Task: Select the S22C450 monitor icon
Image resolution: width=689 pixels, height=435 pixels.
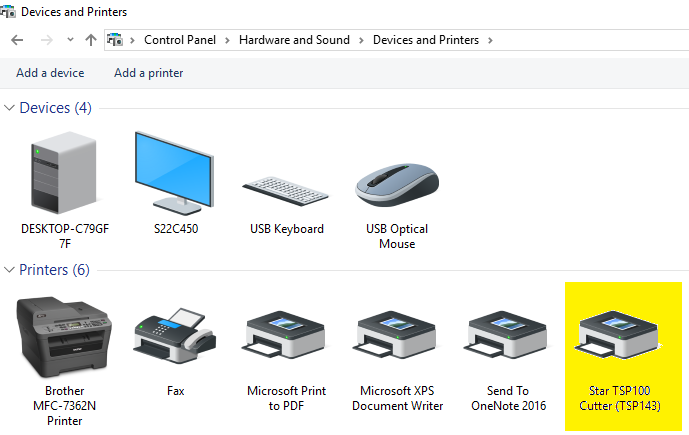Action: pos(174,173)
